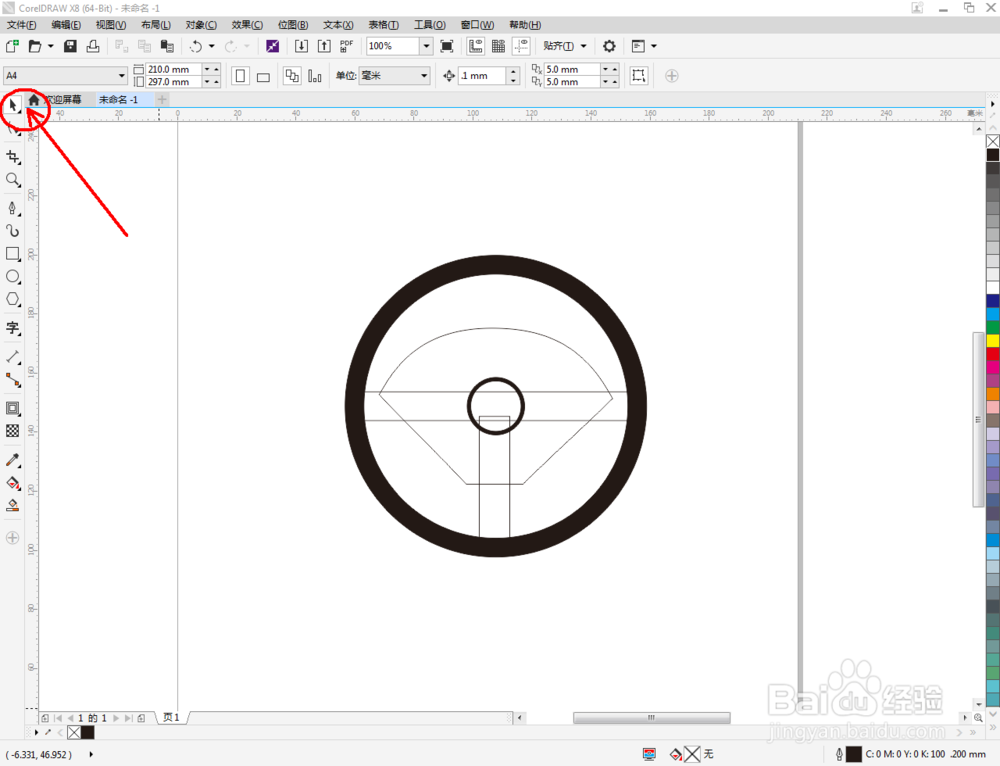
Task: Expand the undo history dropdown
Action: pos(212,46)
